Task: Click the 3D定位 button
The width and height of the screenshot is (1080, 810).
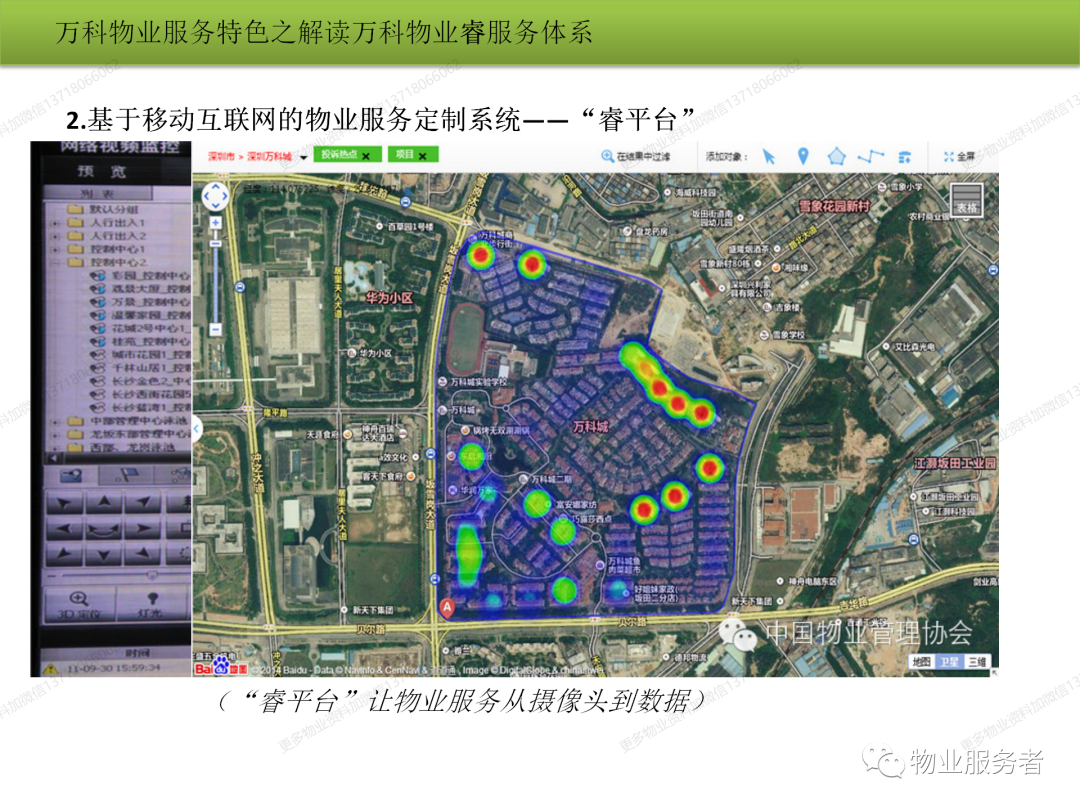Action: coord(79,604)
